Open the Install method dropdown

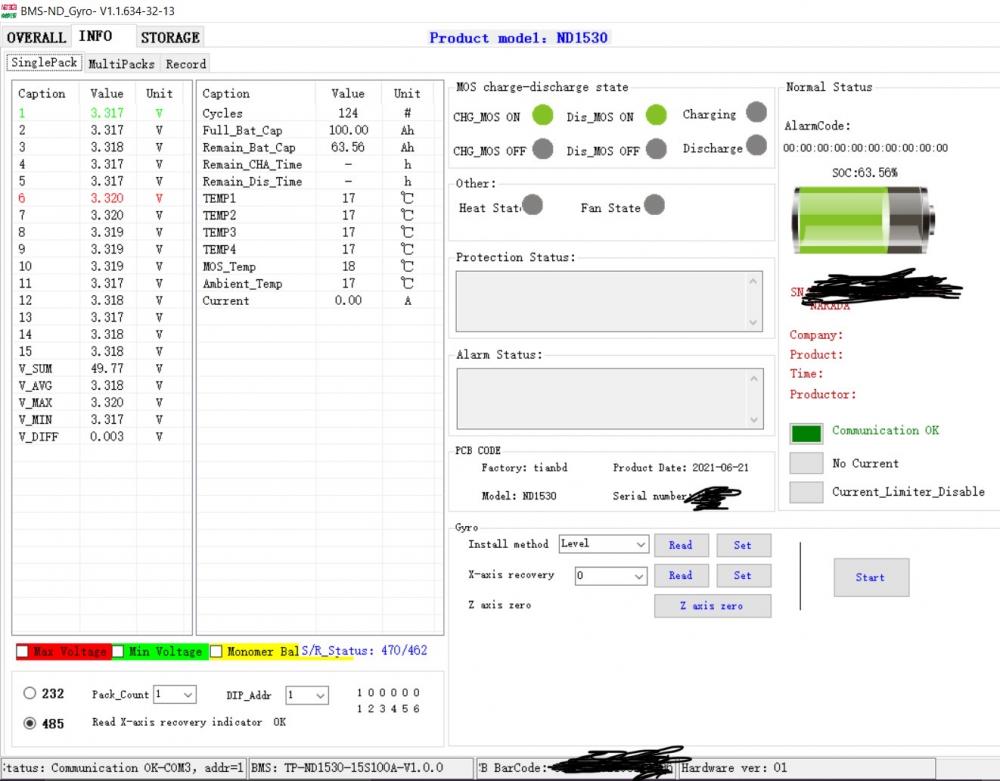click(x=603, y=544)
